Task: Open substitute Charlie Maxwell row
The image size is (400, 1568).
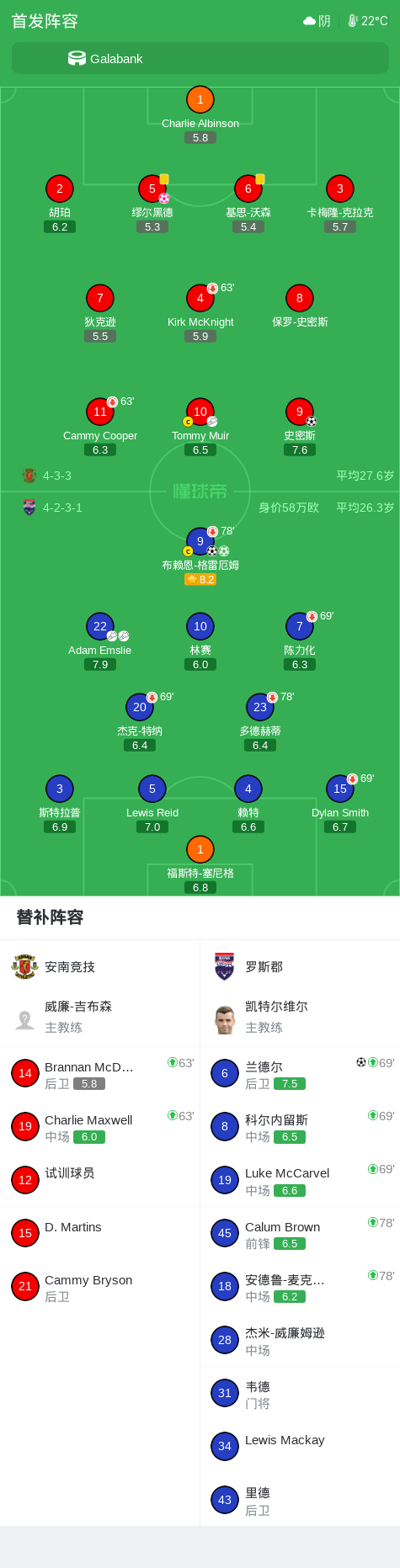Action: 99,1127
